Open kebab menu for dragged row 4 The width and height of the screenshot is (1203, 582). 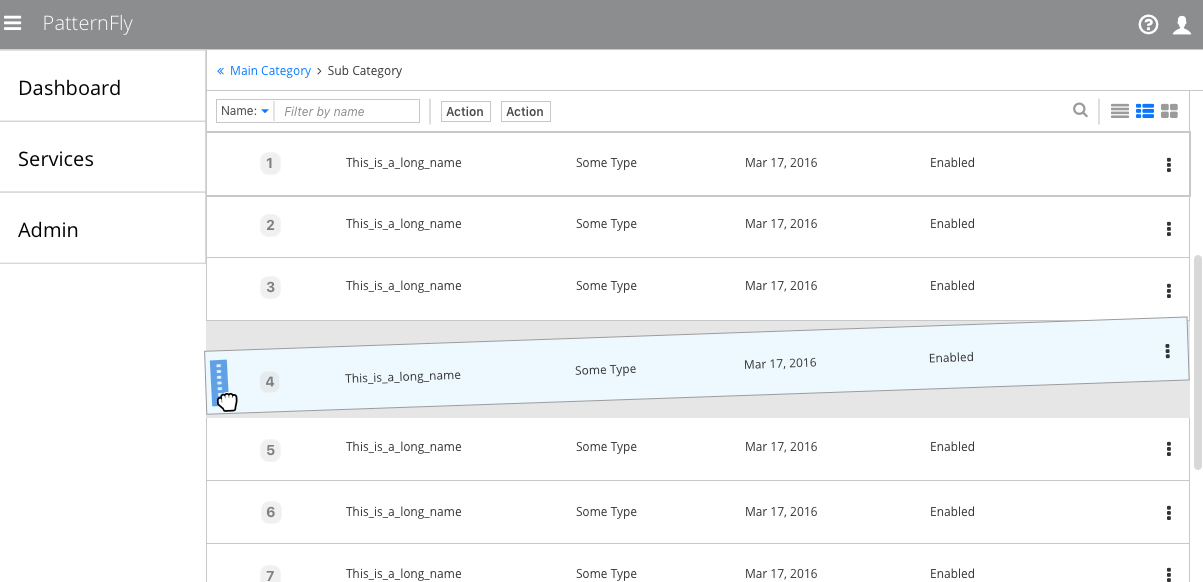click(x=1167, y=350)
